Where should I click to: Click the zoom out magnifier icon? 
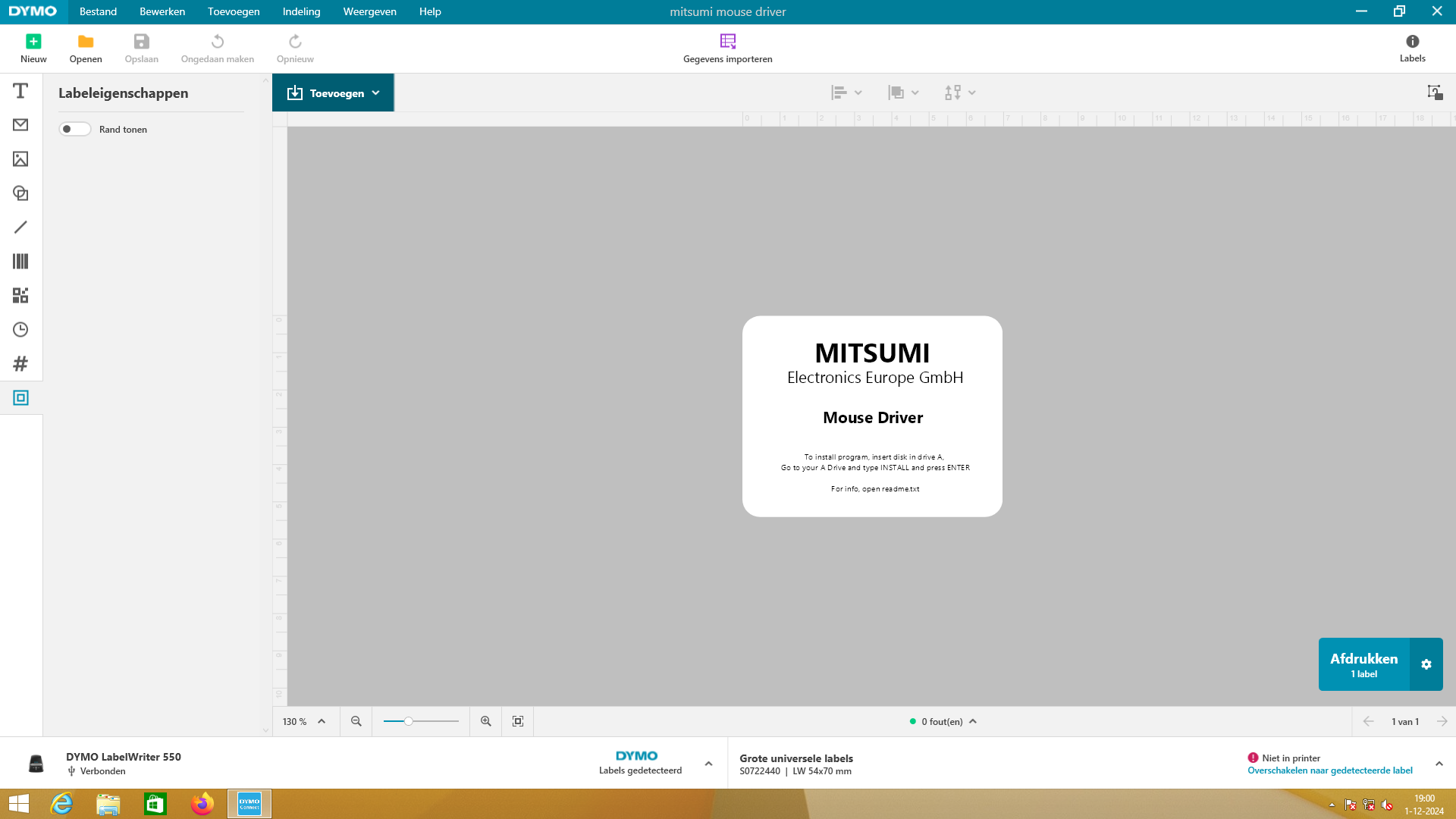[x=356, y=721]
